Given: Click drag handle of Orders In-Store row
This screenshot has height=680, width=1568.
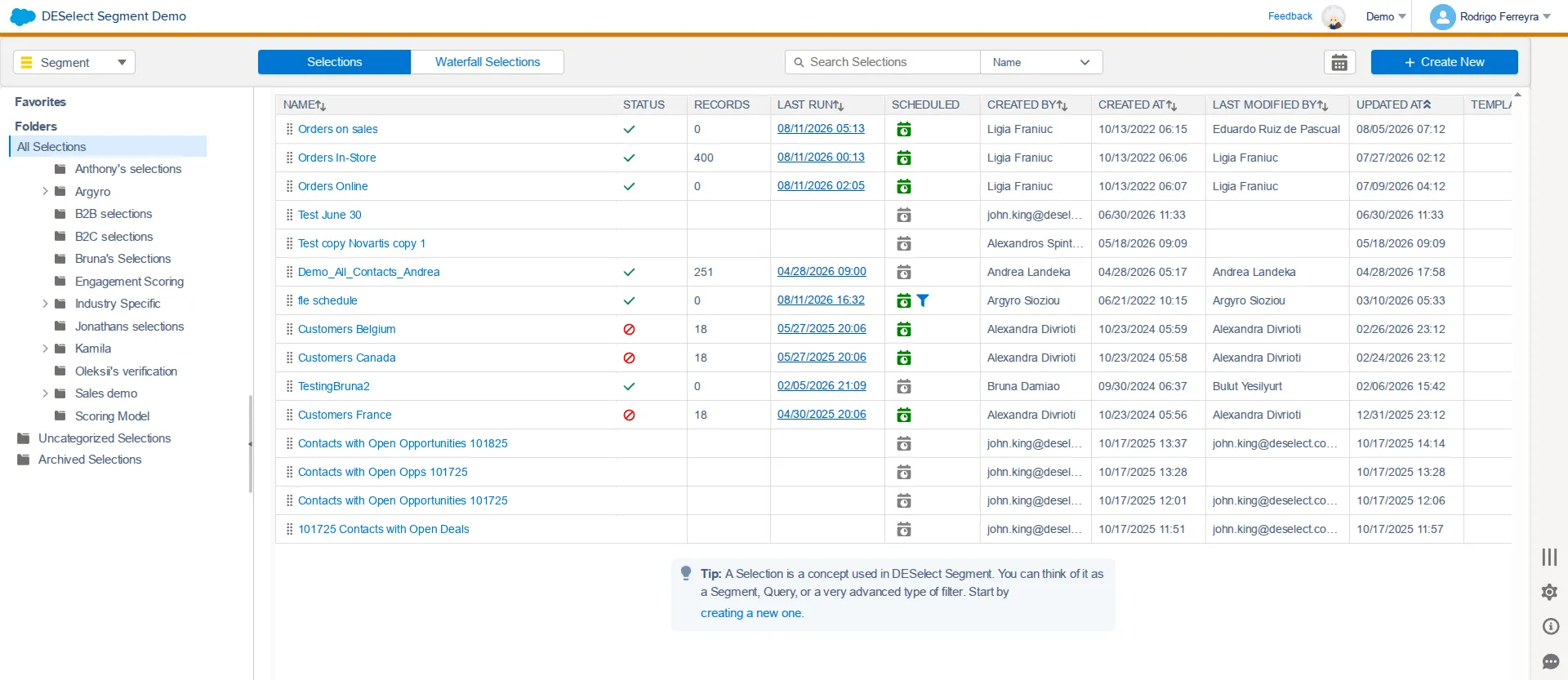Looking at the screenshot, I should coord(289,158).
